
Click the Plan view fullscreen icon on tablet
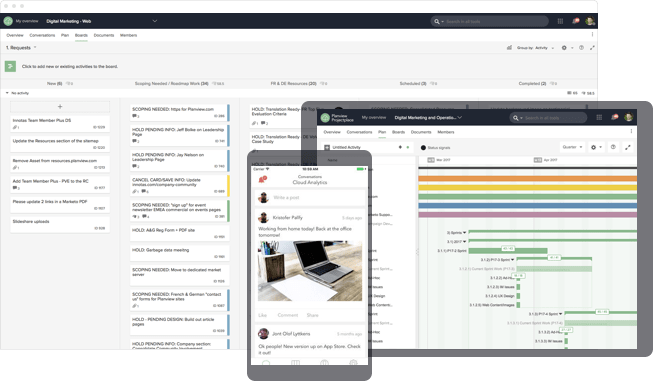point(628,147)
